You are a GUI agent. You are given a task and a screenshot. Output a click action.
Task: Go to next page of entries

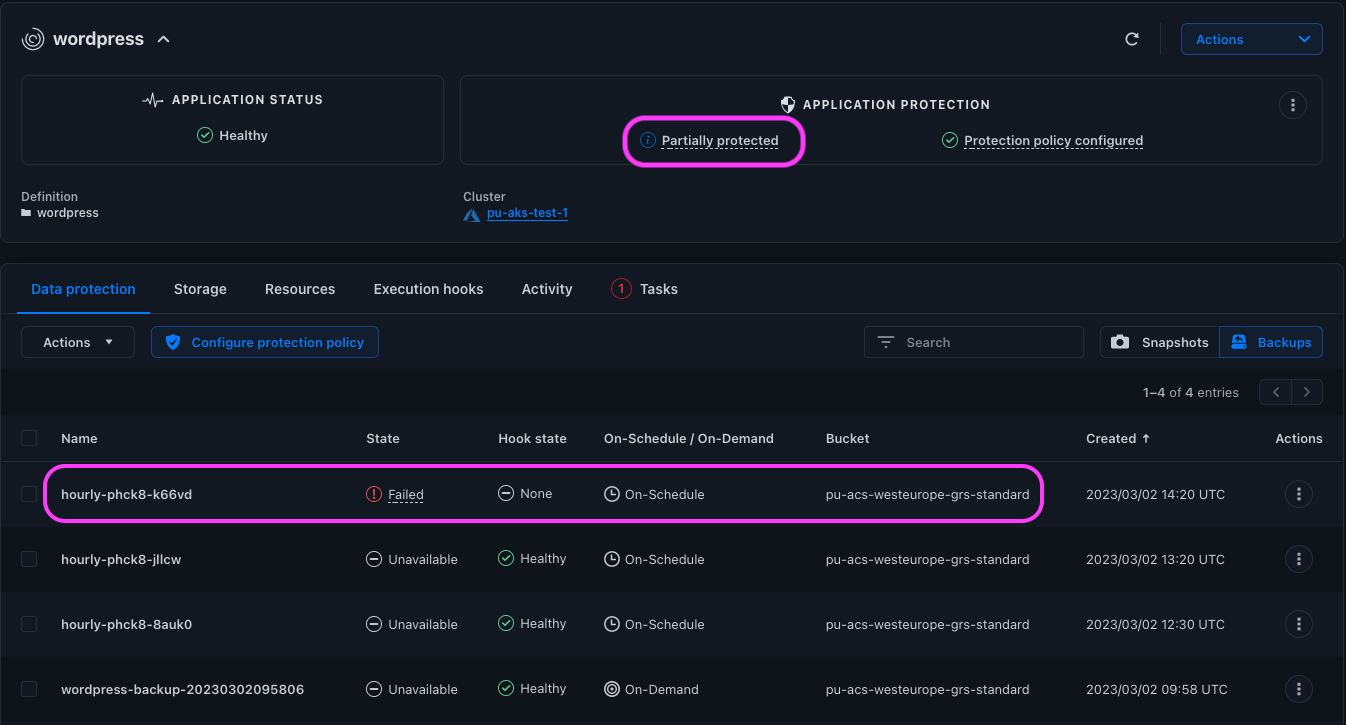click(1307, 392)
